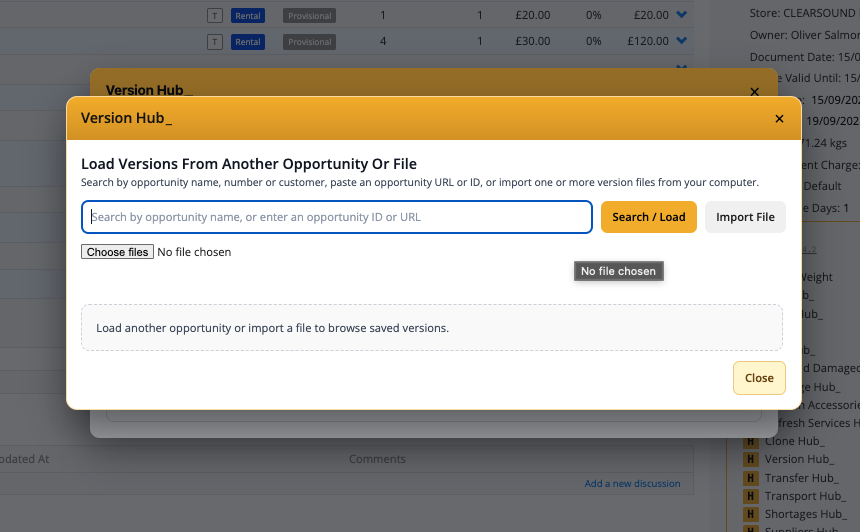The width and height of the screenshot is (860, 532).
Task: Click the Provisional status on the £20.00 row
Action: pyautogui.click(x=309, y=15)
